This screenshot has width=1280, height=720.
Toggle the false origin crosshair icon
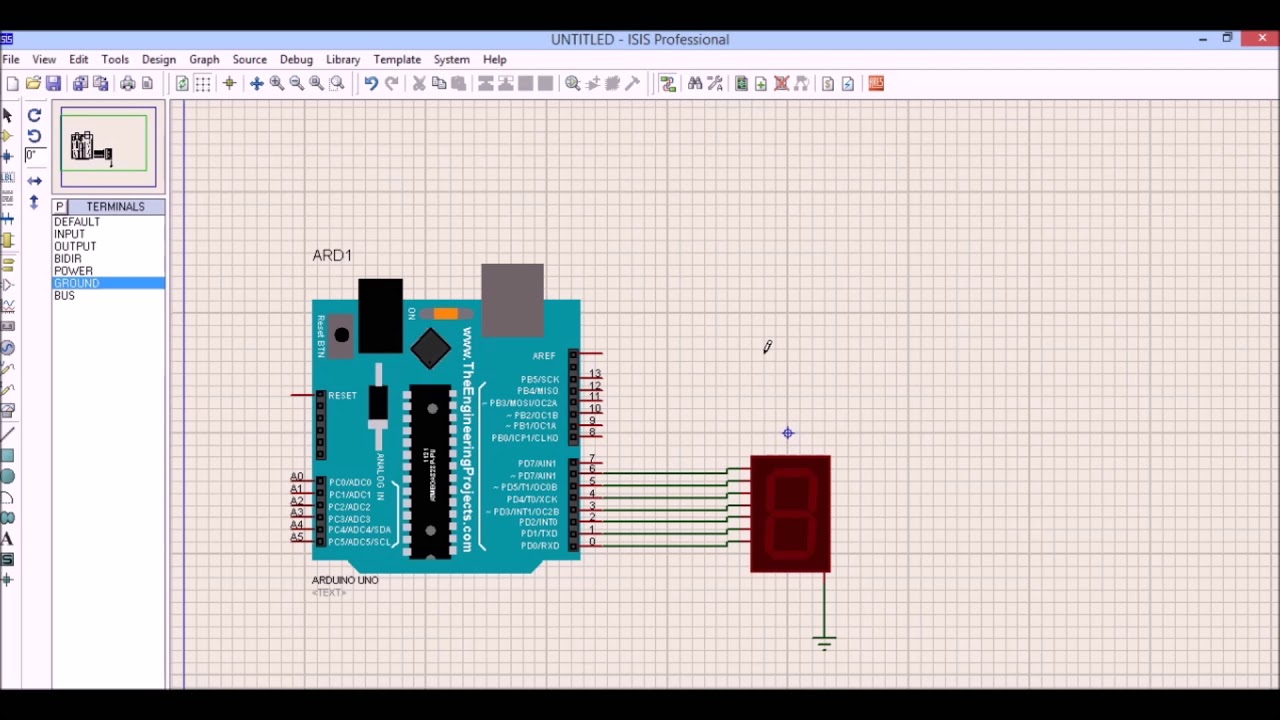click(x=230, y=84)
